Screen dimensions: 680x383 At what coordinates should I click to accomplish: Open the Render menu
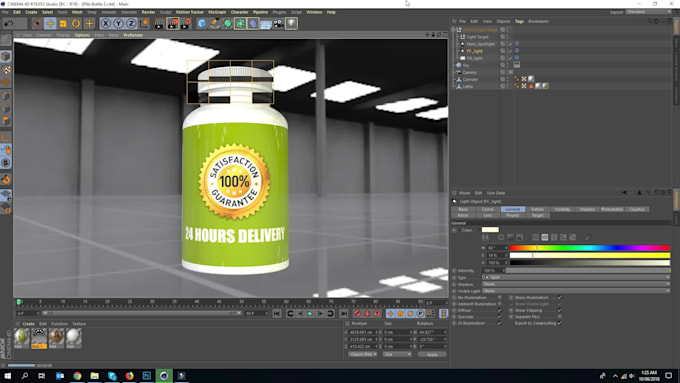click(x=148, y=12)
